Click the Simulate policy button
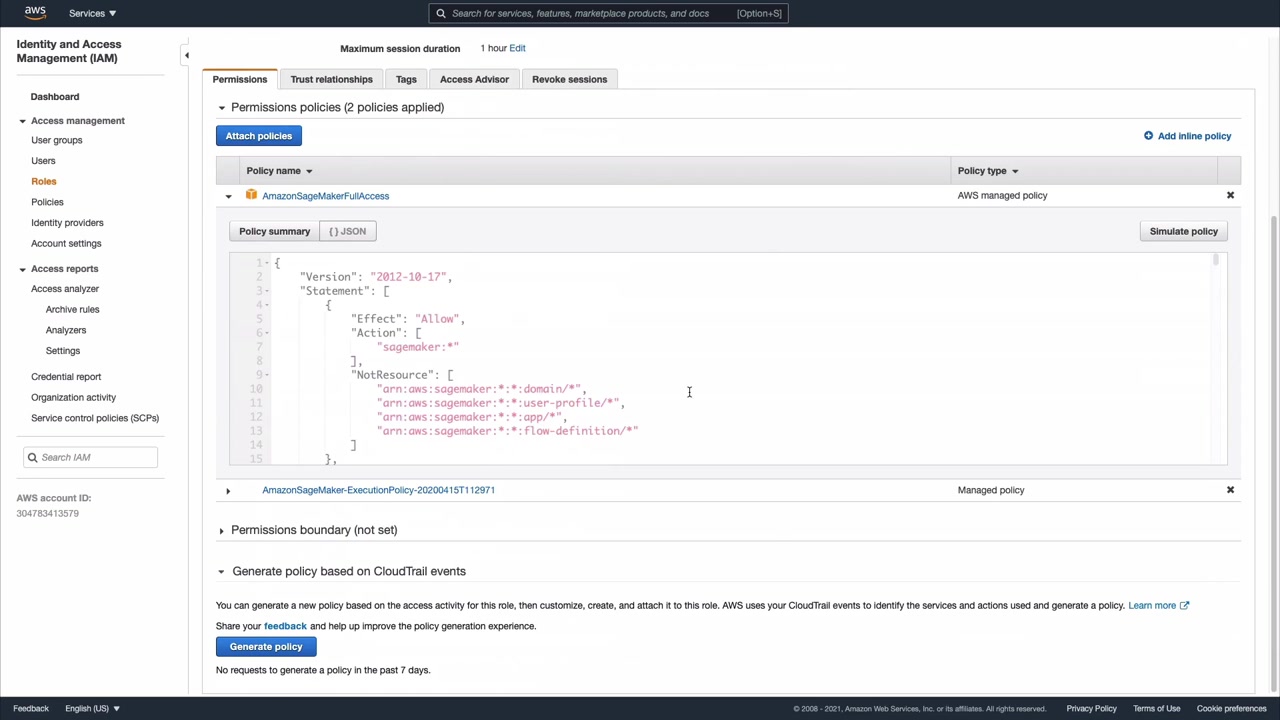 1183,231
